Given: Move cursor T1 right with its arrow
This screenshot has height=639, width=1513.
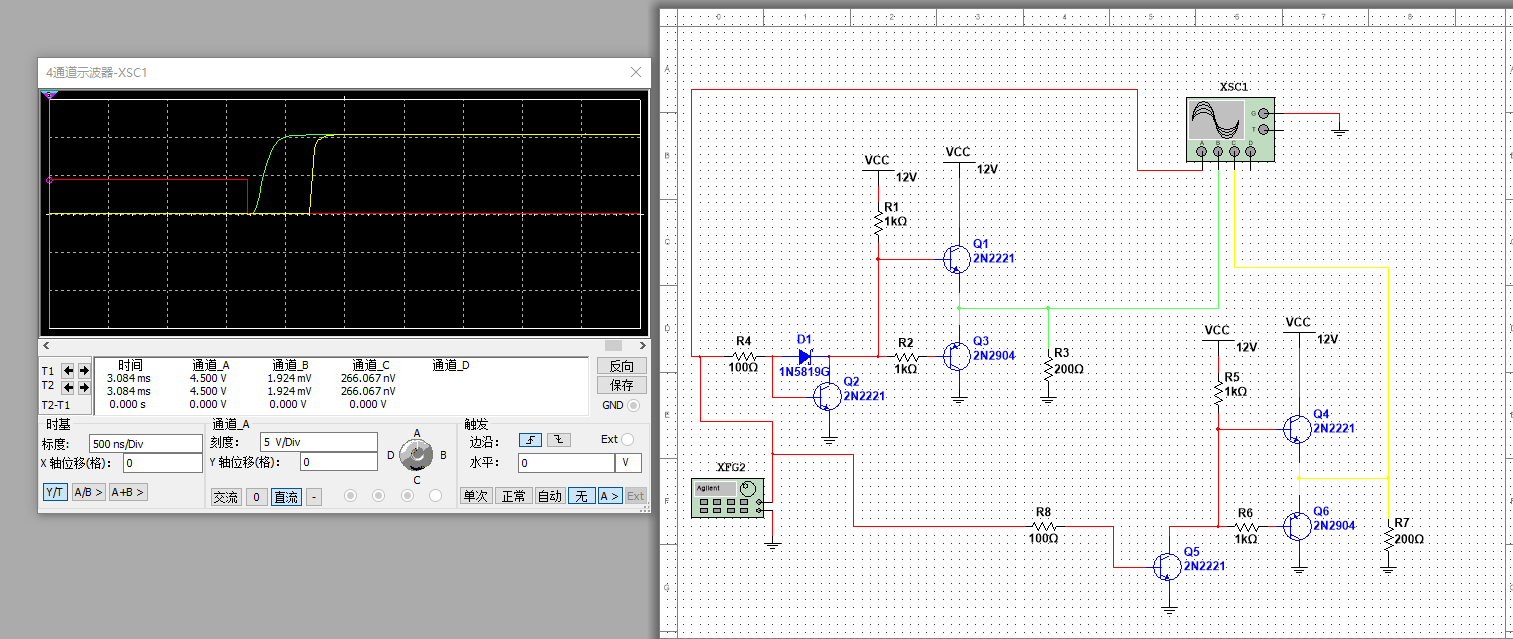Looking at the screenshot, I should (x=83, y=369).
